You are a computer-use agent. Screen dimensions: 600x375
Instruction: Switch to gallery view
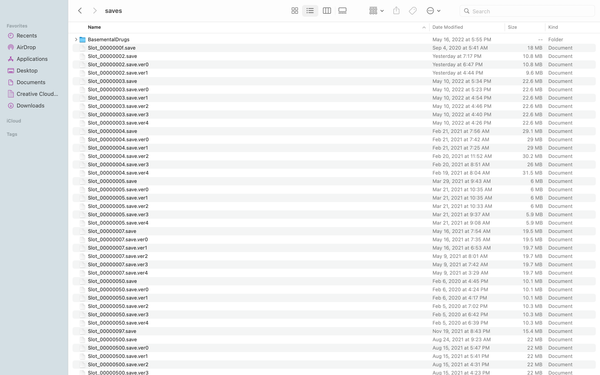[342, 11]
